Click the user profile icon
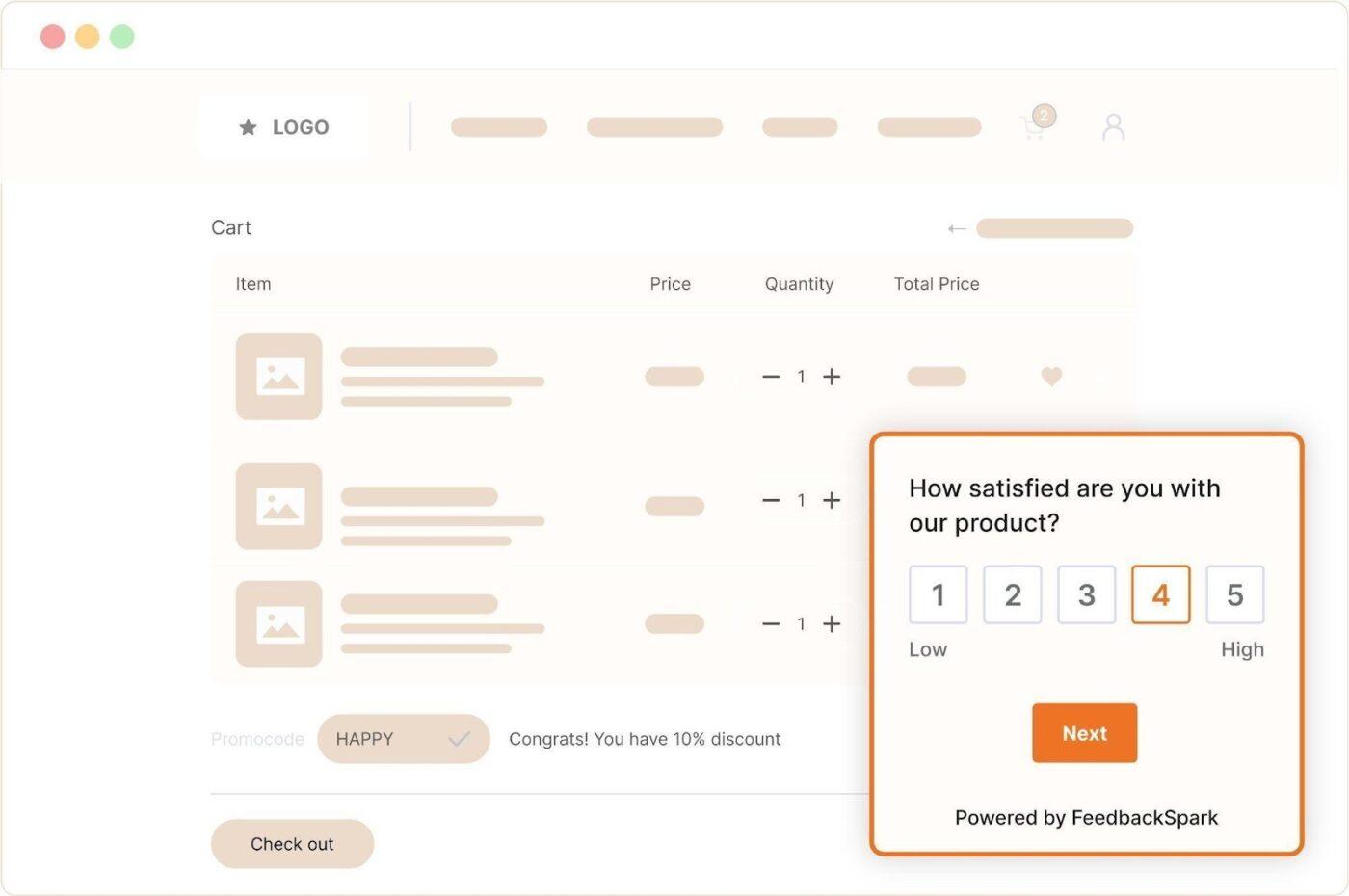 [1113, 126]
